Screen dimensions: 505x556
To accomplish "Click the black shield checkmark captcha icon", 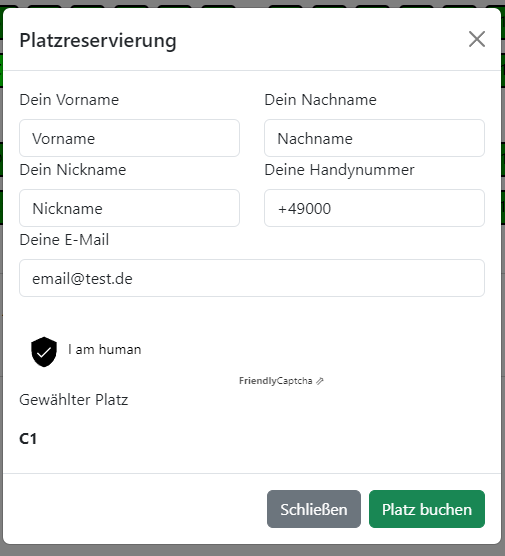I will [x=44, y=351].
